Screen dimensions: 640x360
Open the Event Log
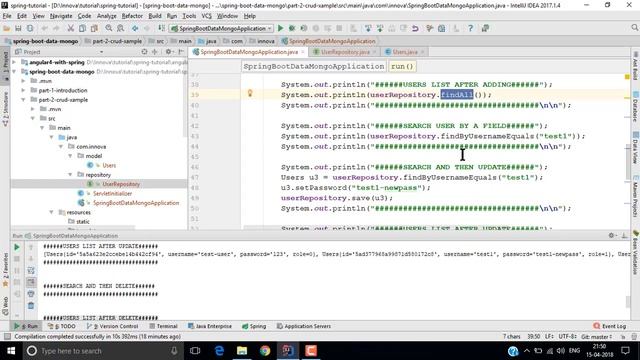click(x=610, y=326)
